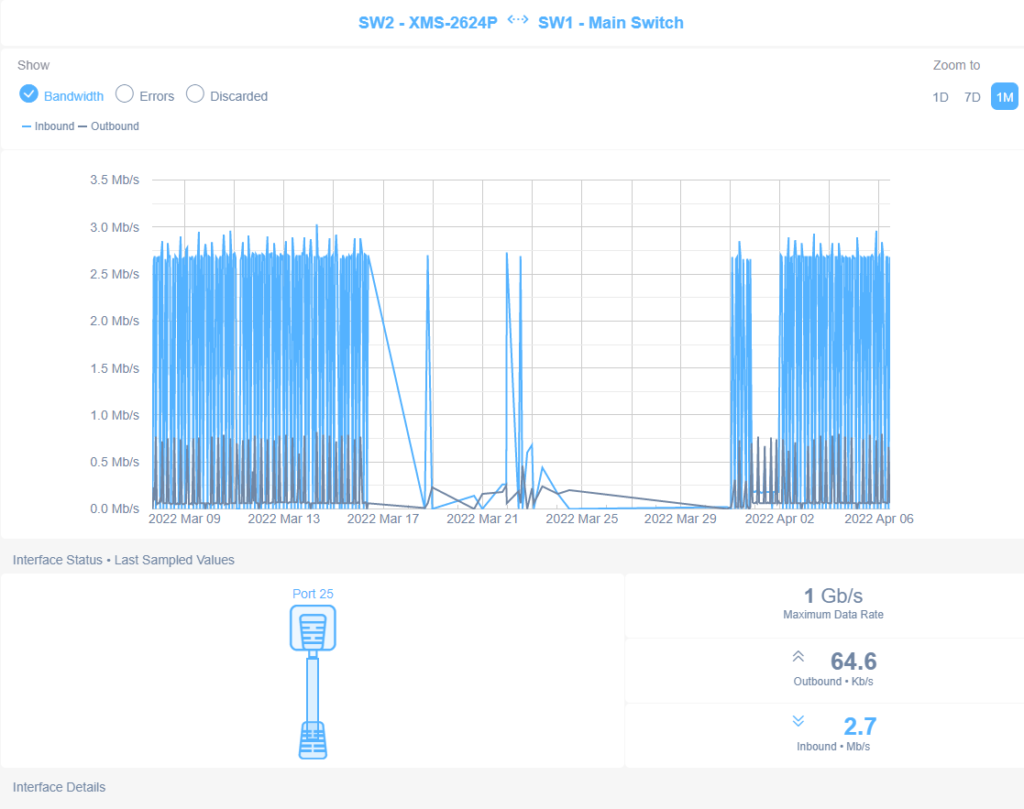Open the SW1 - Main Switch link

(x=611, y=22)
